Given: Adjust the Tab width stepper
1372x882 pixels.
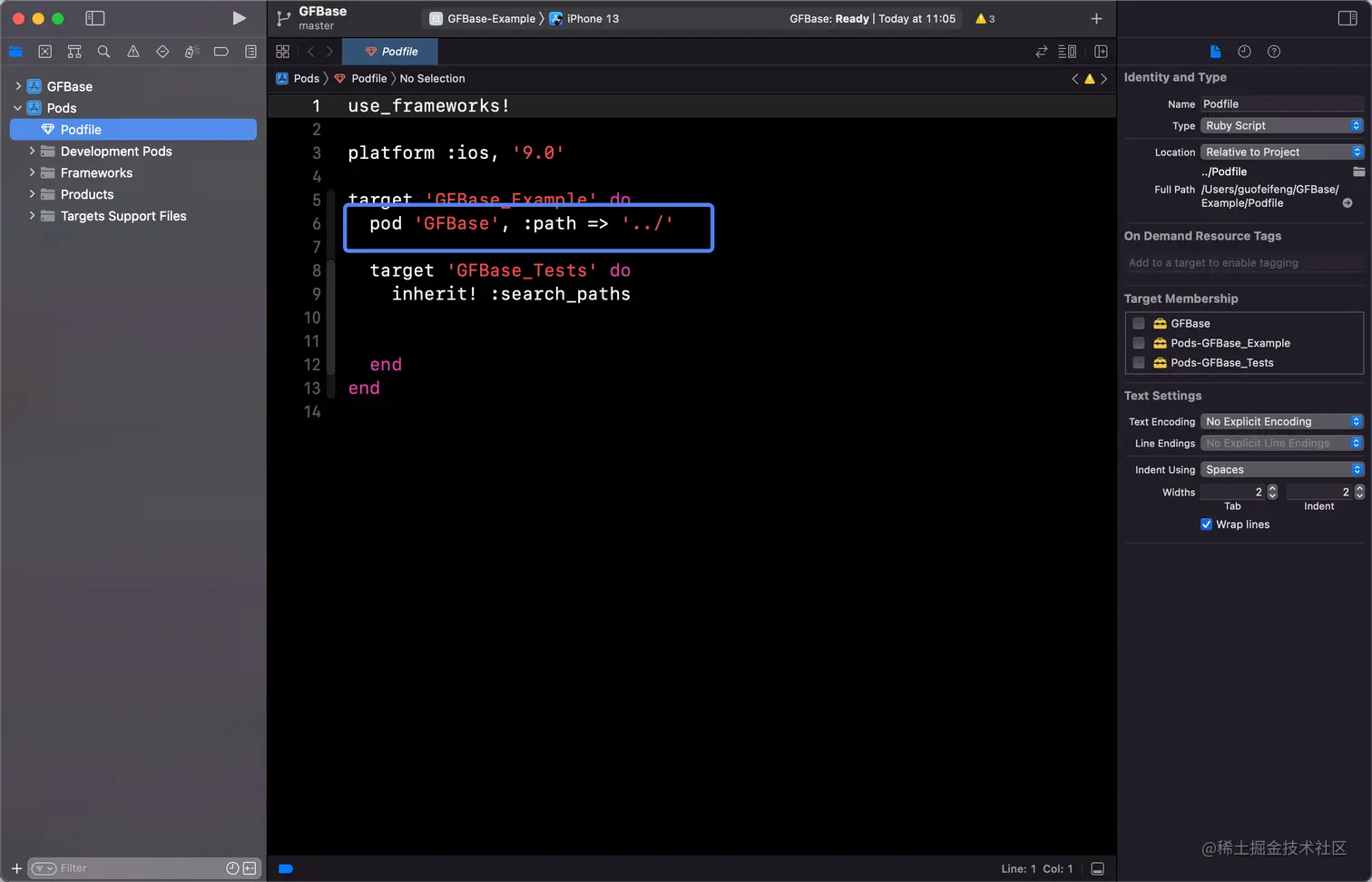Looking at the screenshot, I should tap(1272, 492).
